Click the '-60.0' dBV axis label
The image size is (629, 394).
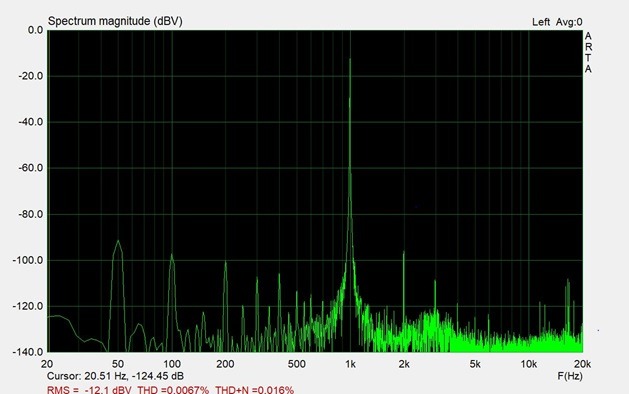tap(30, 168)
